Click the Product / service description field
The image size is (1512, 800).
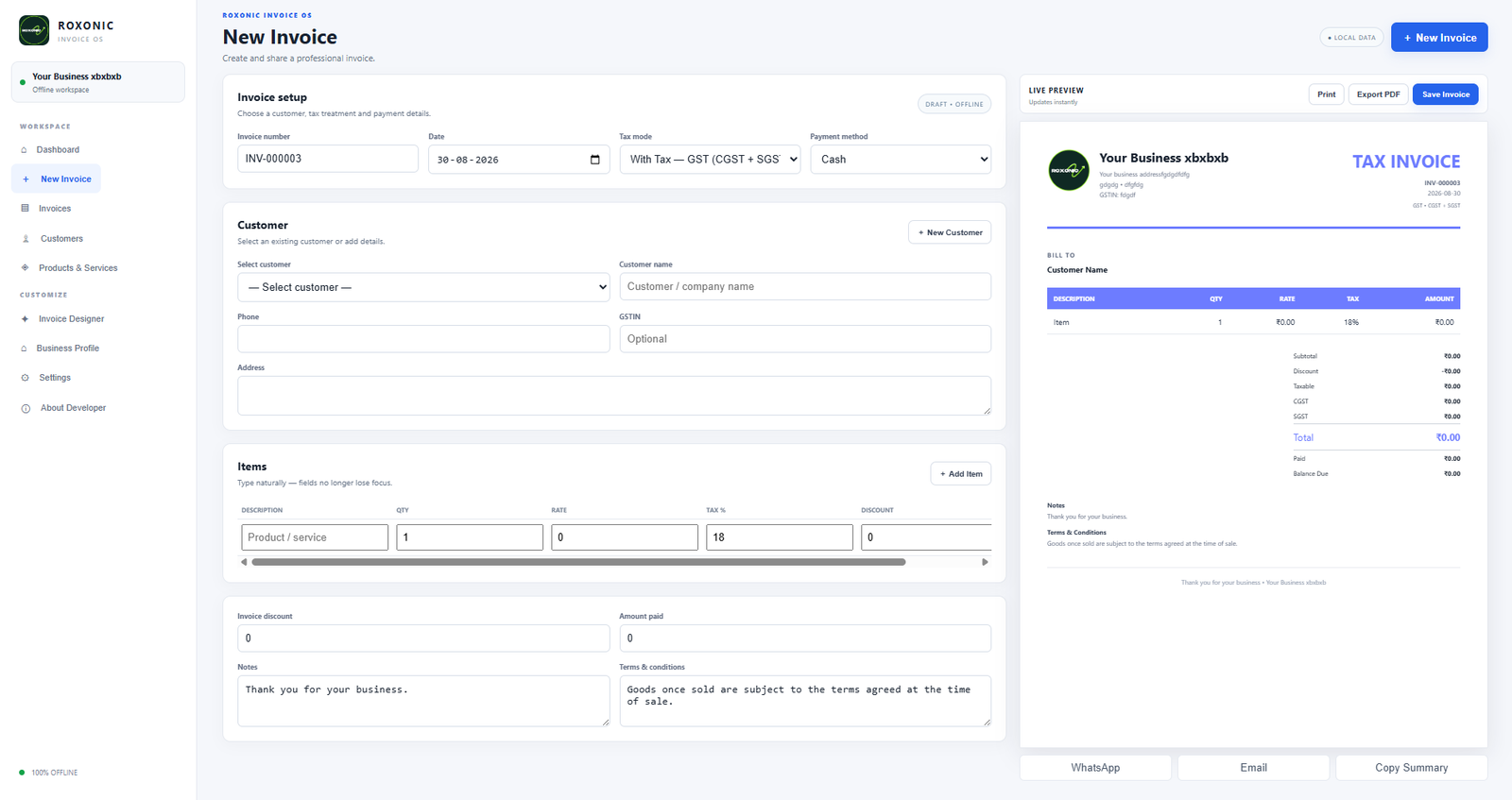click(315, 537)
